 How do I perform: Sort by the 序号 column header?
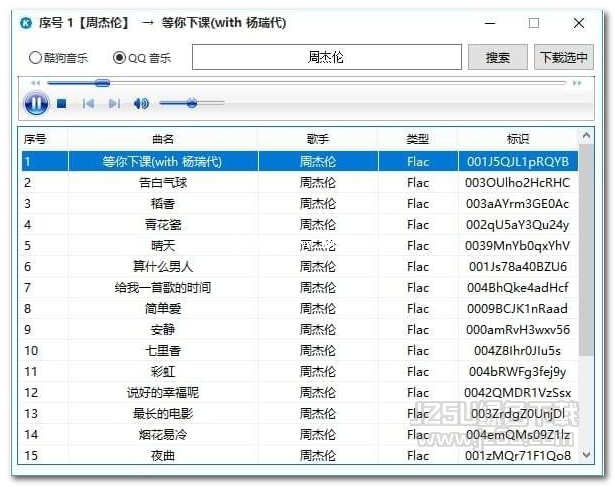point(44,139)
